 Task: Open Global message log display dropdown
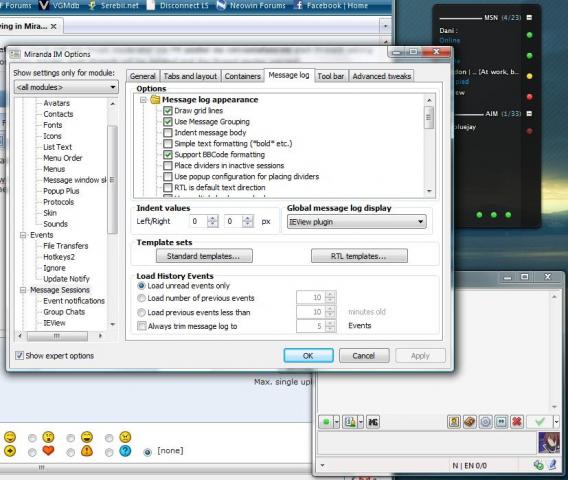click(356, 222)
